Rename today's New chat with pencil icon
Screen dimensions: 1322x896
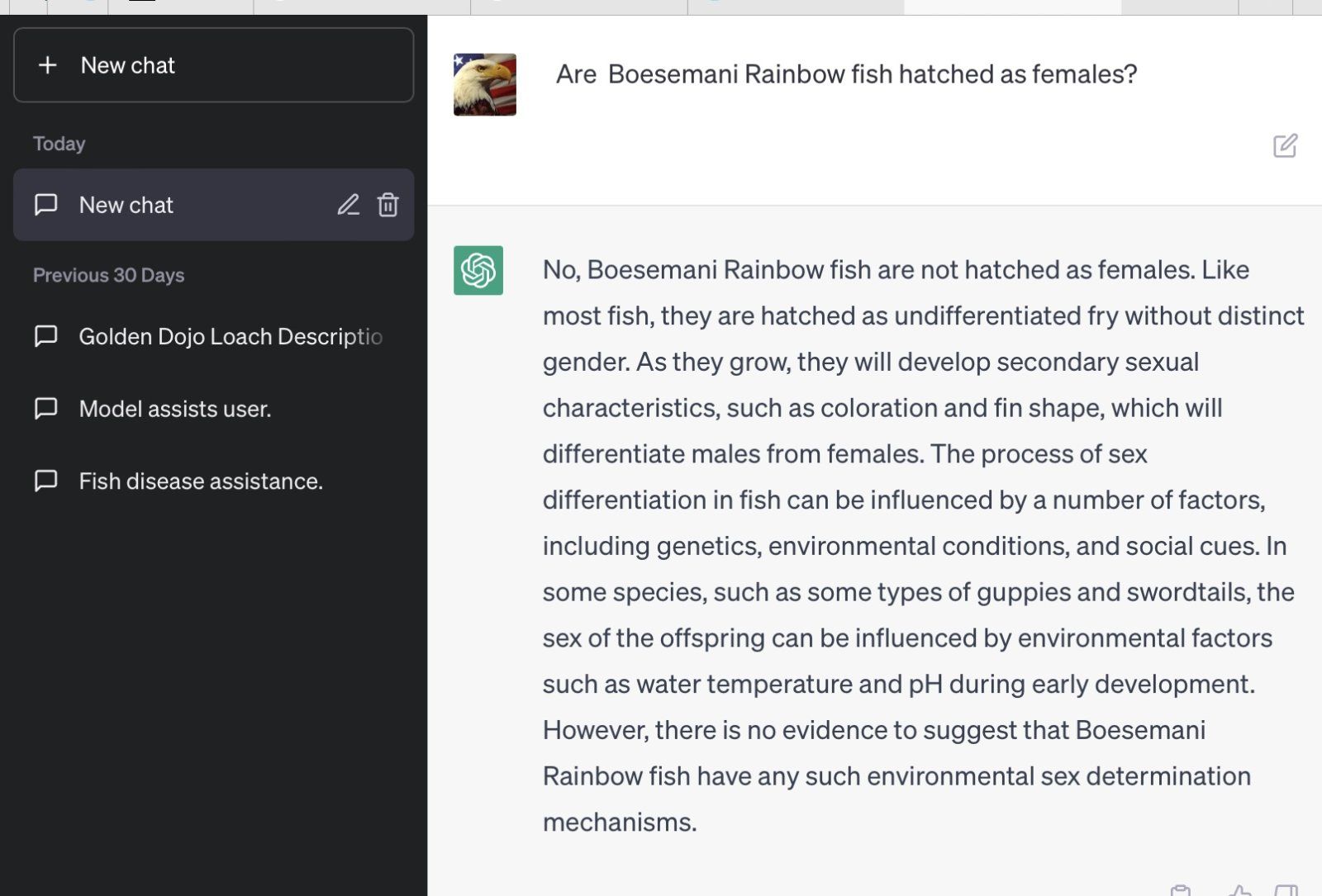348,205
